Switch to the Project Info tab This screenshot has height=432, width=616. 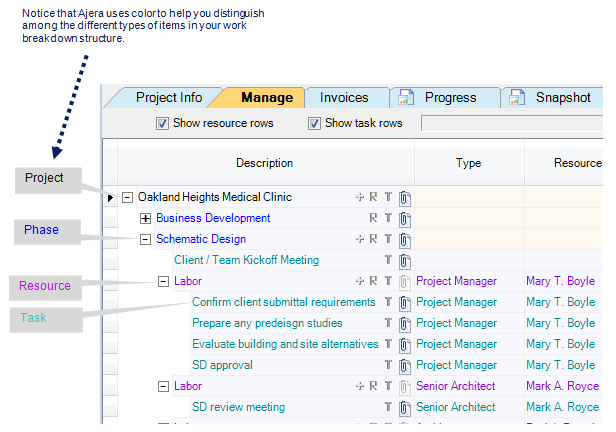tap(169, 98)
